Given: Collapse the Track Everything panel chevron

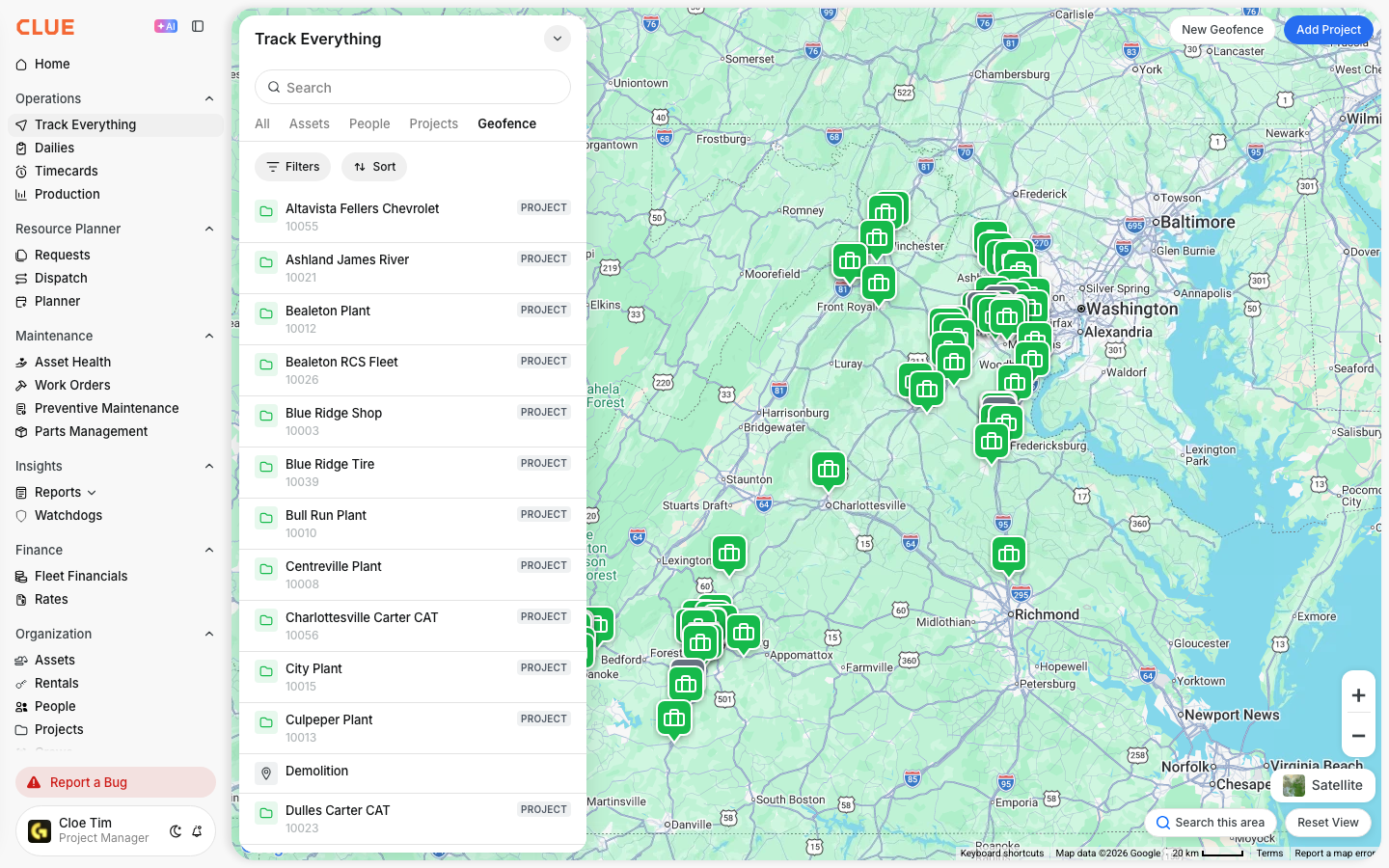Looking at the screenshot, I should pos(558,39).
